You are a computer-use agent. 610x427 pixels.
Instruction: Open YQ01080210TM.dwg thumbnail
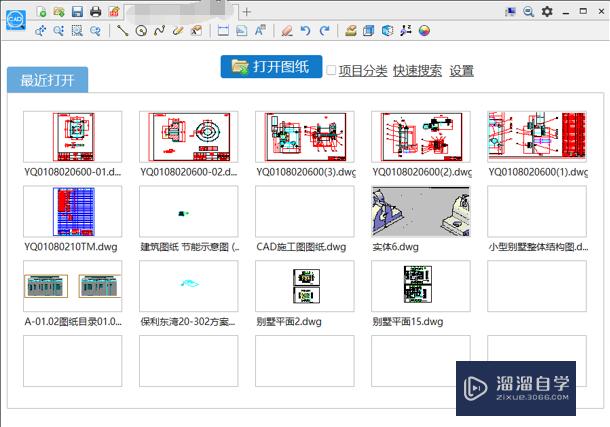click(x=73, y=211)
